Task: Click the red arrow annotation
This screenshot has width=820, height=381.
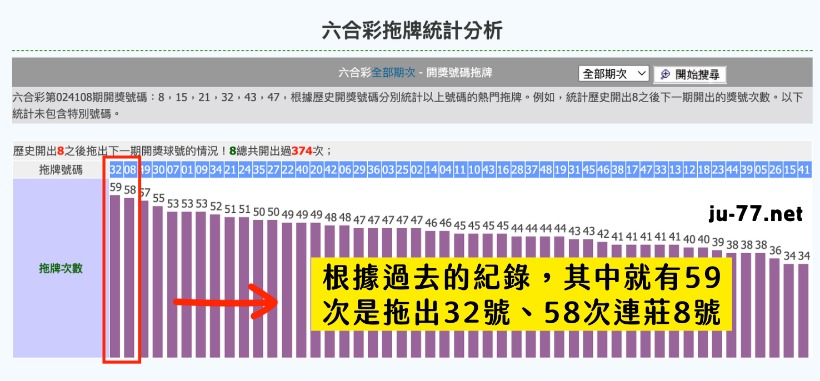Action: click(225, 302)
